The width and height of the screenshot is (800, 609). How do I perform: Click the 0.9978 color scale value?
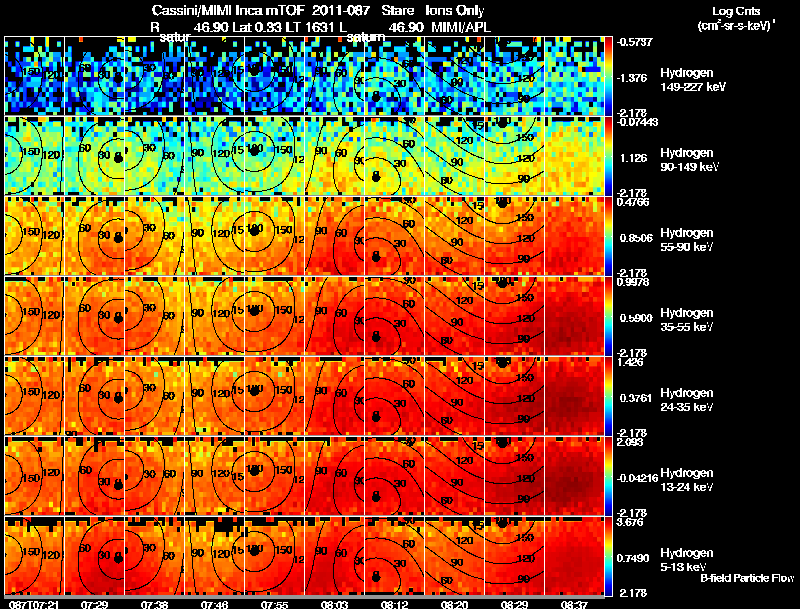tap(633, 282)
